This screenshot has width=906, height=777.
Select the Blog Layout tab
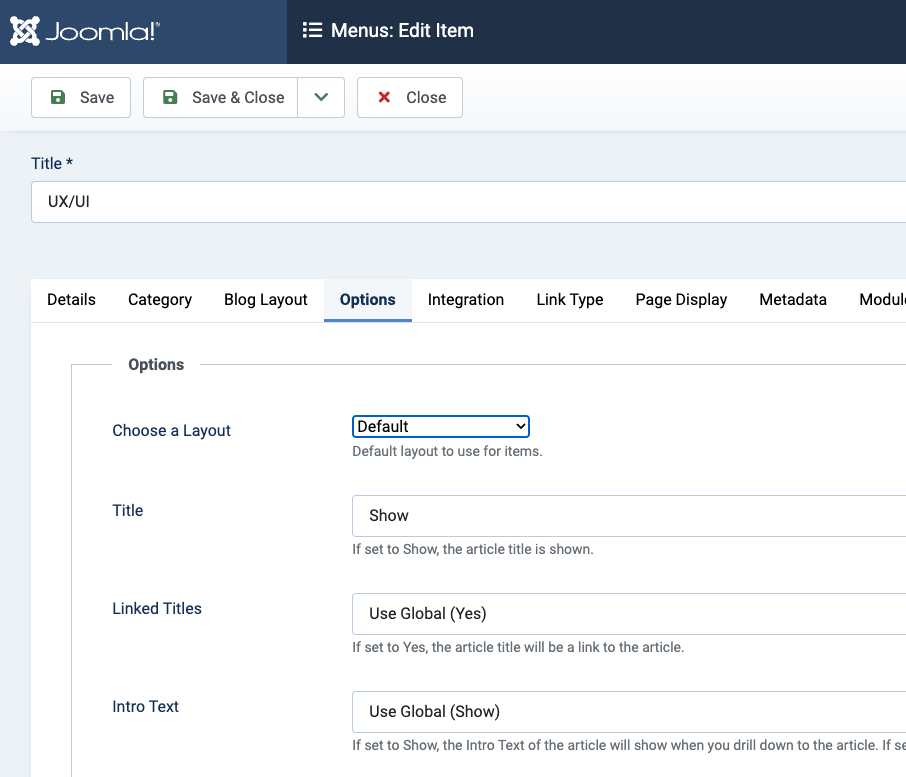click(x=266, y=300)
